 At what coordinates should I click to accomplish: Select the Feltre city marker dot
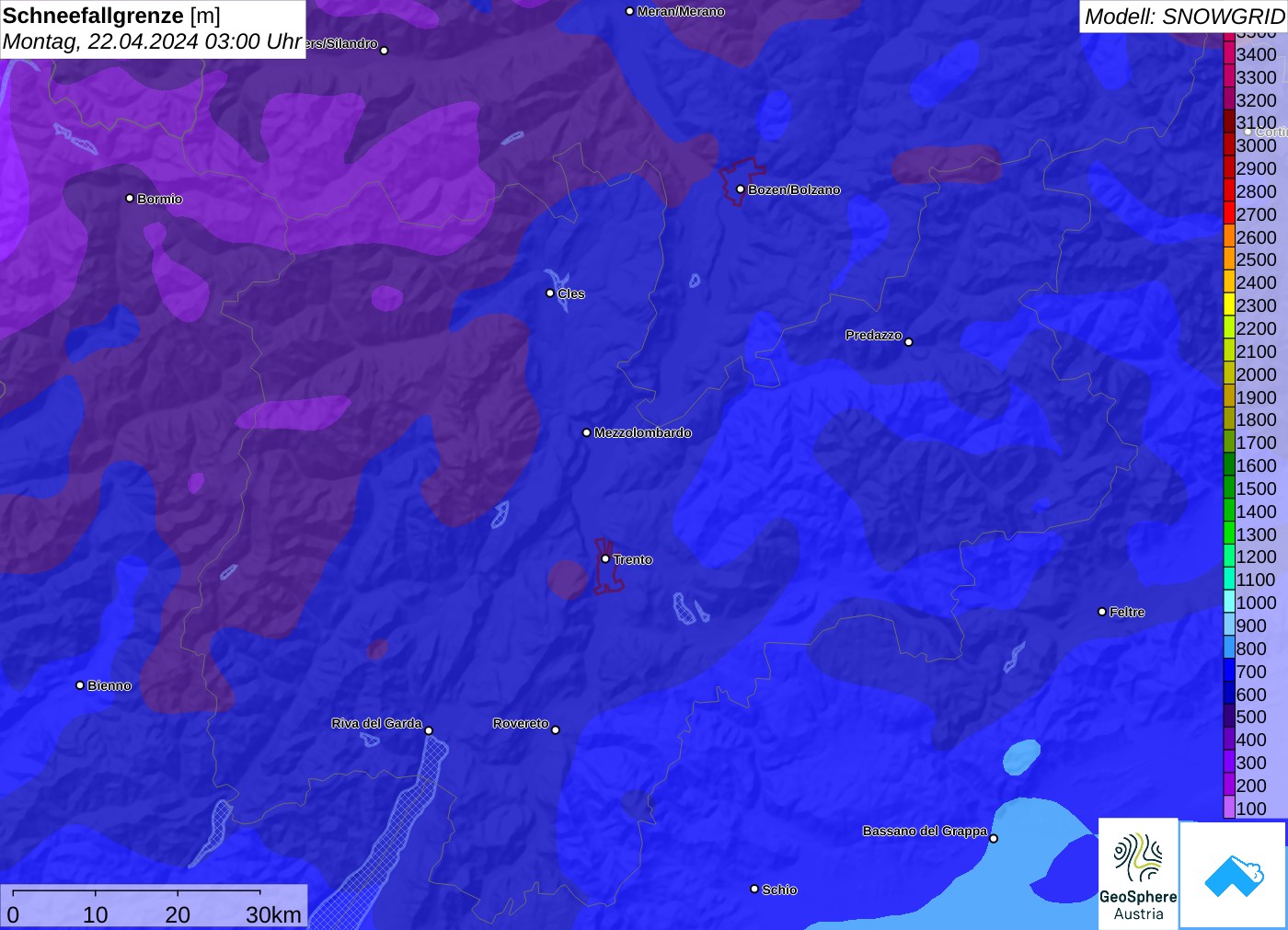pos(1102,612)
